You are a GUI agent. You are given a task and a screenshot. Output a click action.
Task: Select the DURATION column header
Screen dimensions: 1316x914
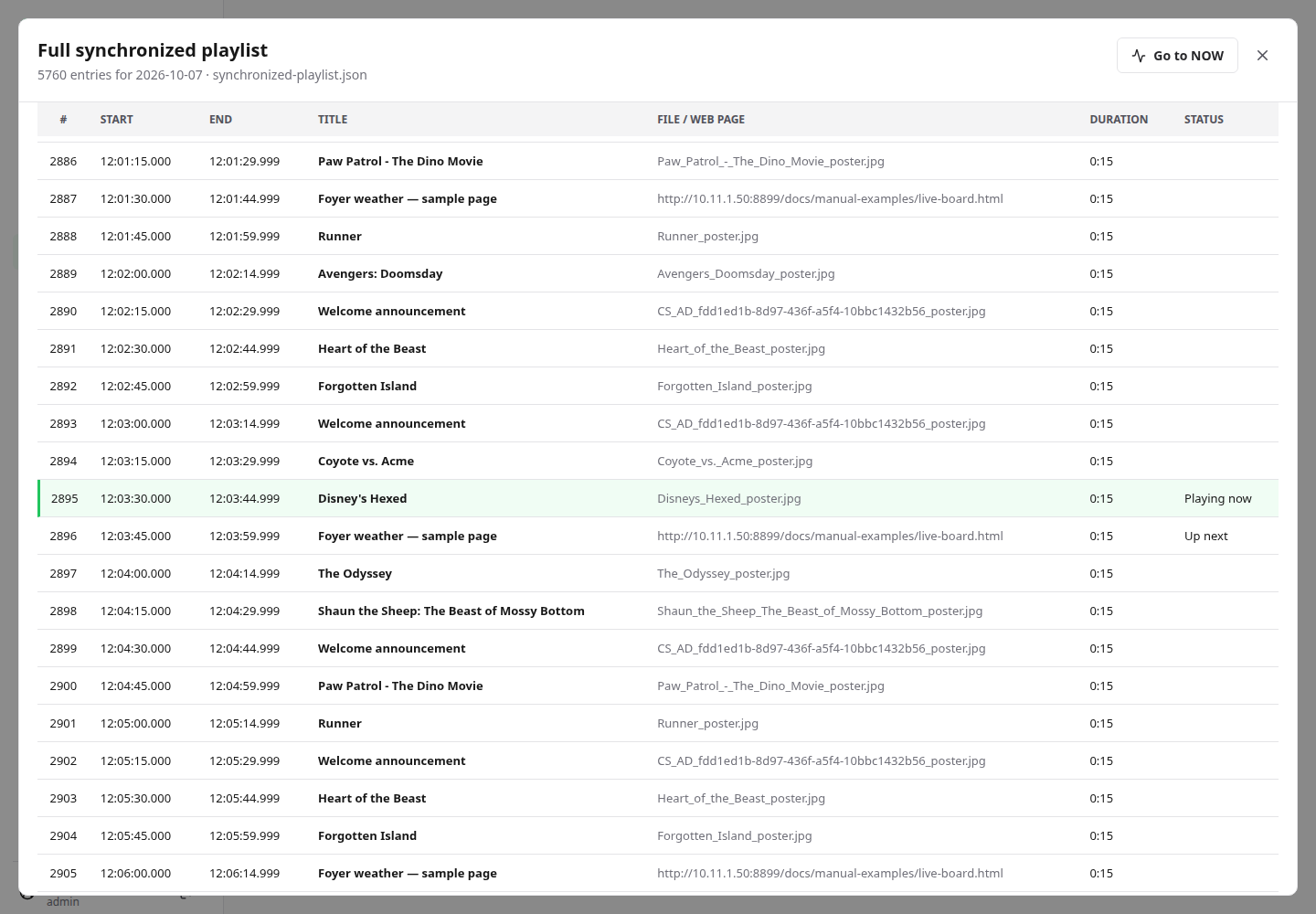pos(1119,120)
